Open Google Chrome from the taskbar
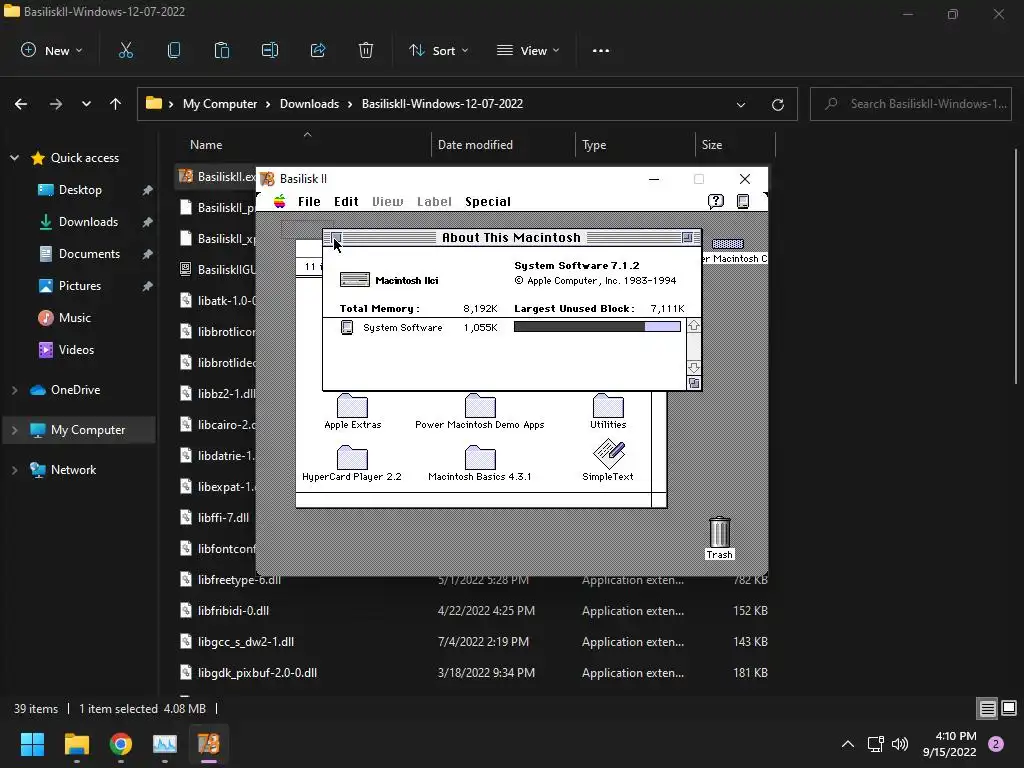Screen dimensions: 1024x768 click(121, 744)
